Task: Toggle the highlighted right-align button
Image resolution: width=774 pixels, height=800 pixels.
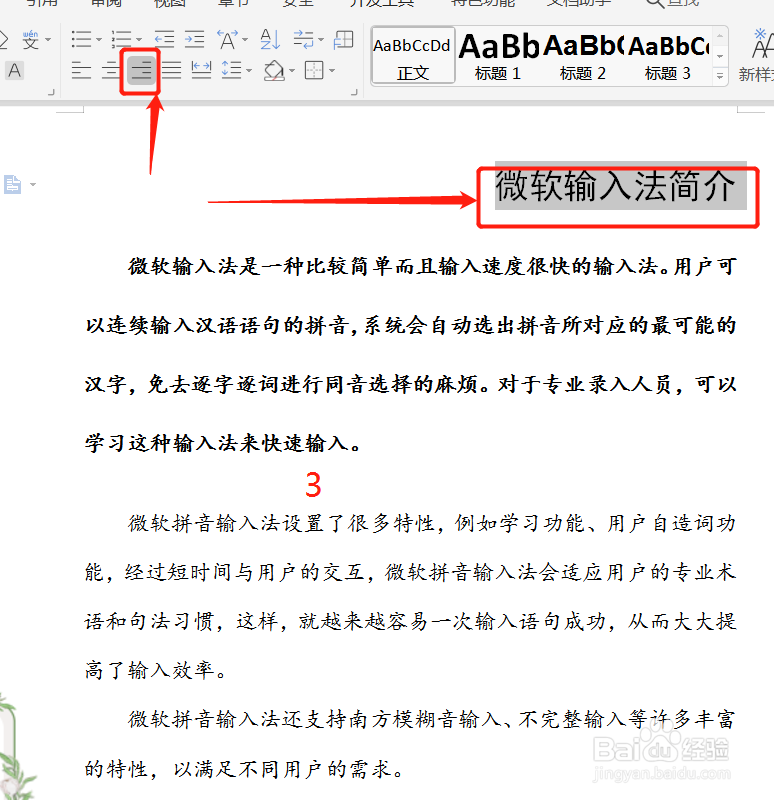Action: tap(141, 70)
